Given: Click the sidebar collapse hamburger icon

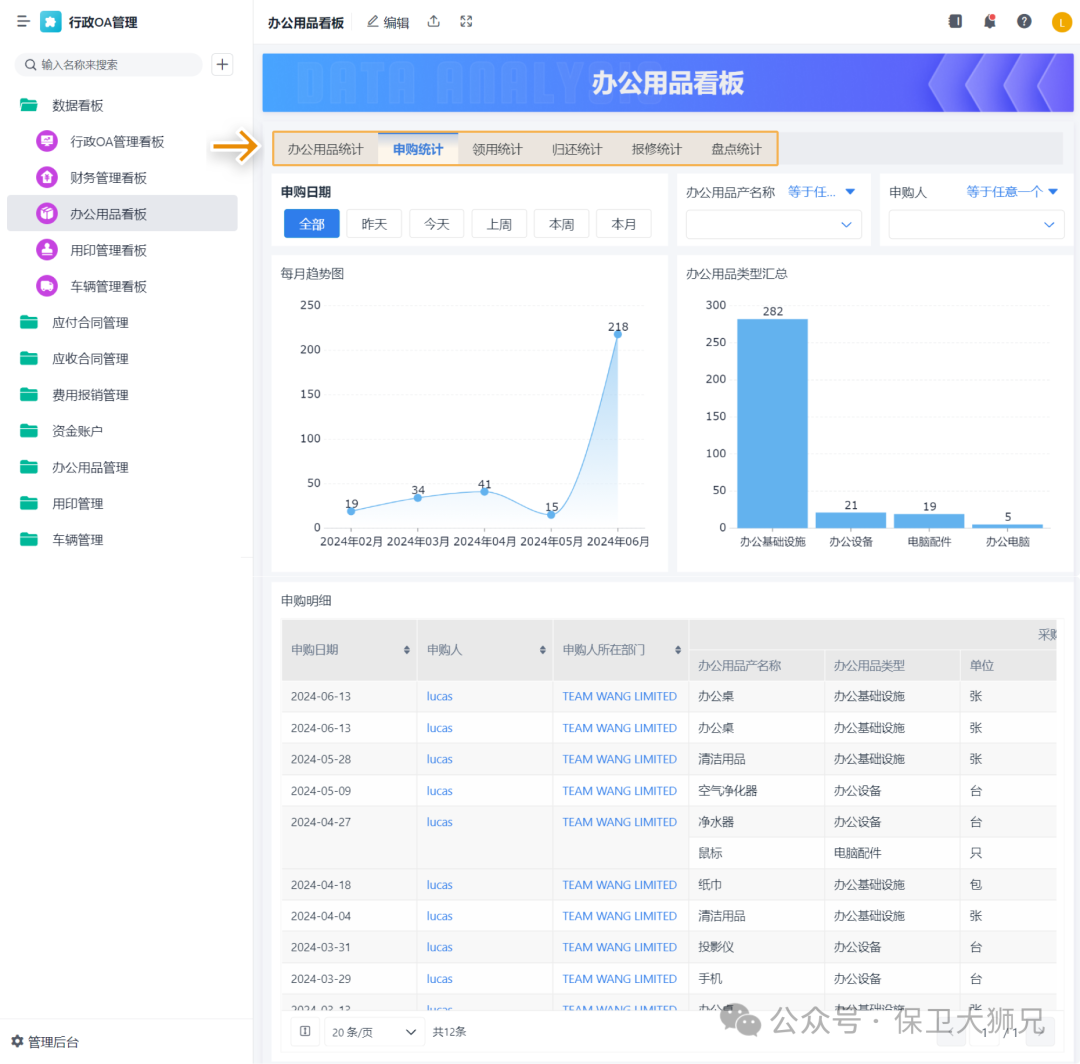Looking at the screenshot, I should pos(23,22).
